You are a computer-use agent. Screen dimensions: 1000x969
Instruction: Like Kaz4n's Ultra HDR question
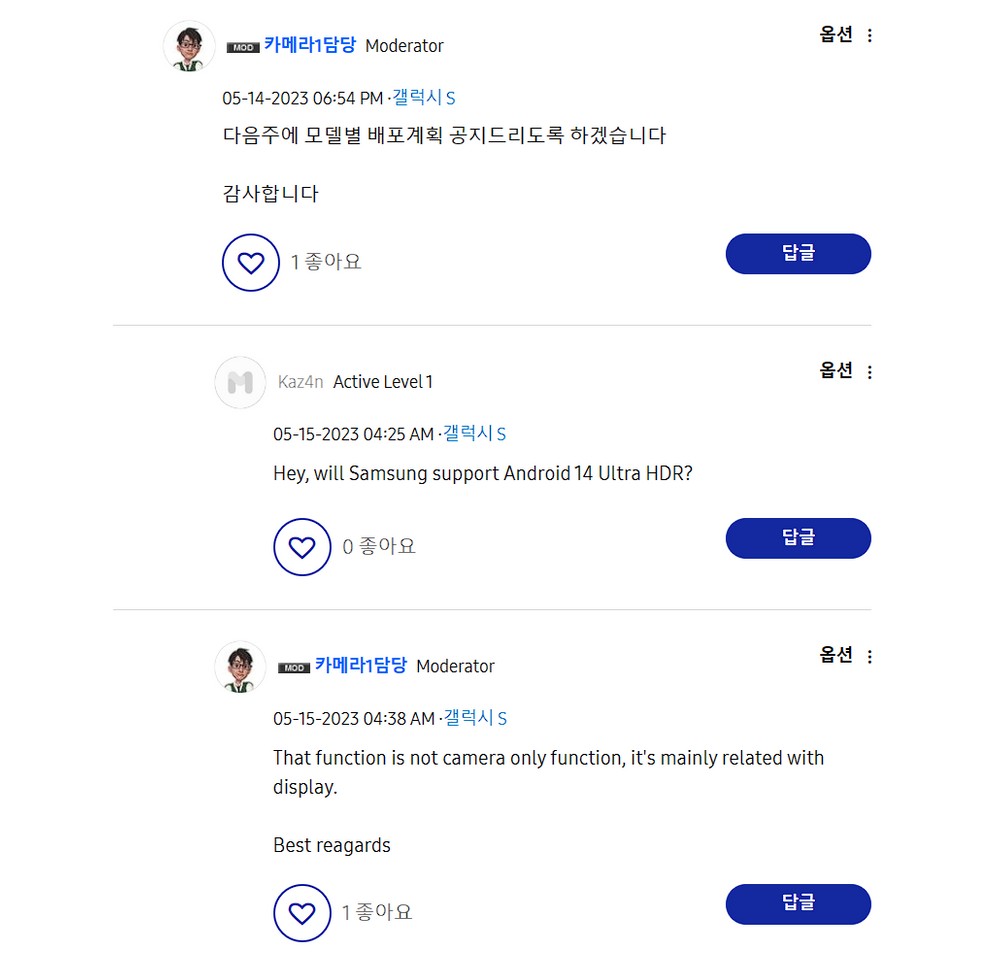coord(302,547)
